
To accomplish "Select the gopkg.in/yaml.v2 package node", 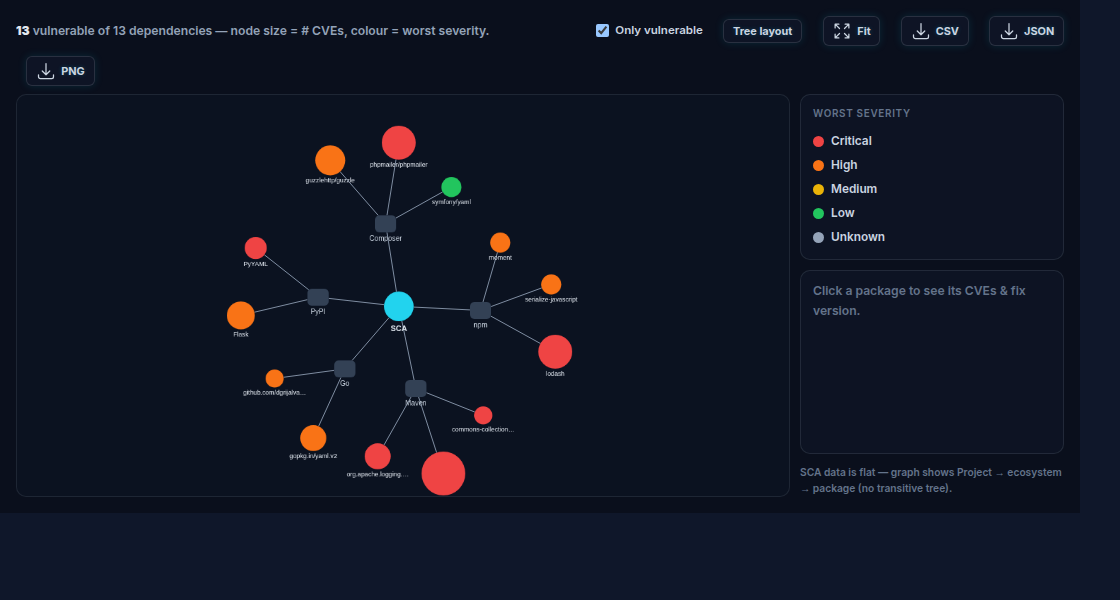I will pos(313,439).
